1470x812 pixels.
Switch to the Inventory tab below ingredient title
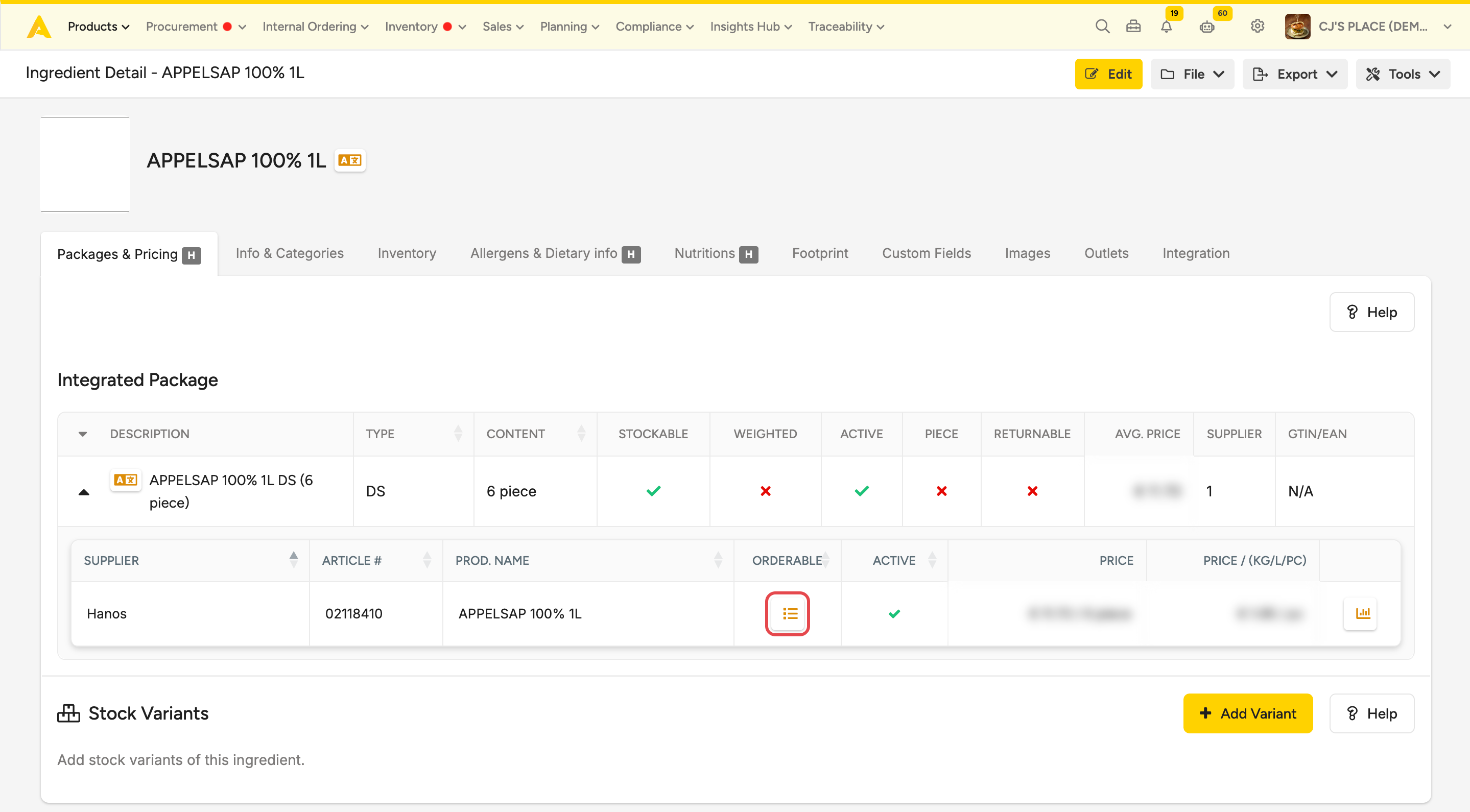(407, 254)
